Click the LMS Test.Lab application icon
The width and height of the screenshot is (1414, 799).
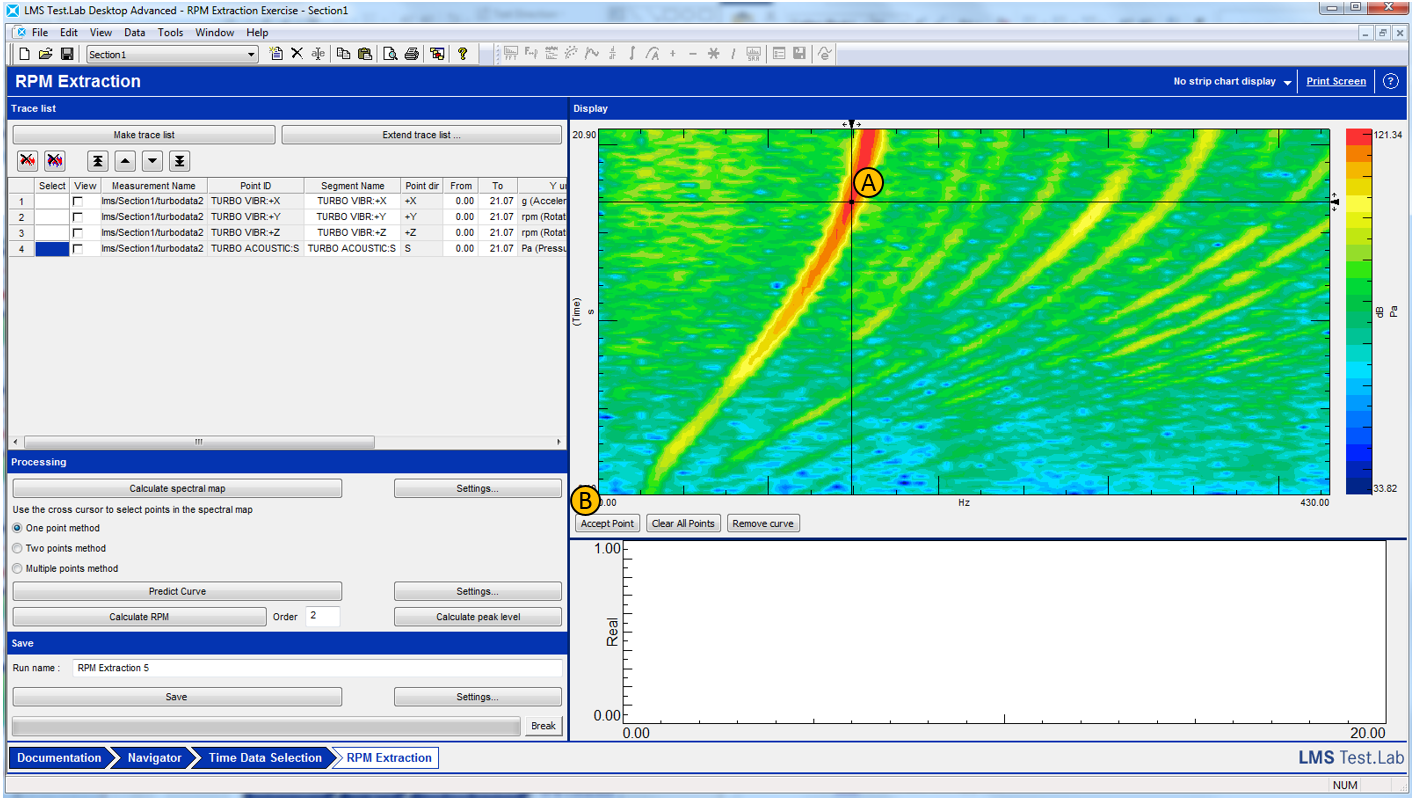pyautogui.click(x=12, y=9)
